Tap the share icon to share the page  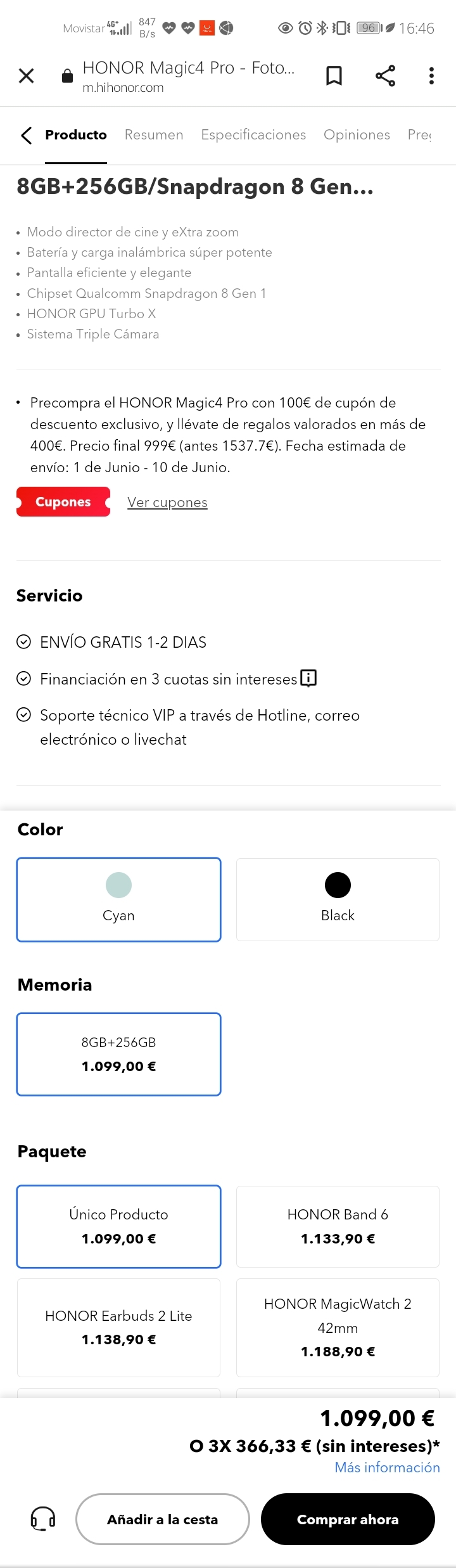385,75
